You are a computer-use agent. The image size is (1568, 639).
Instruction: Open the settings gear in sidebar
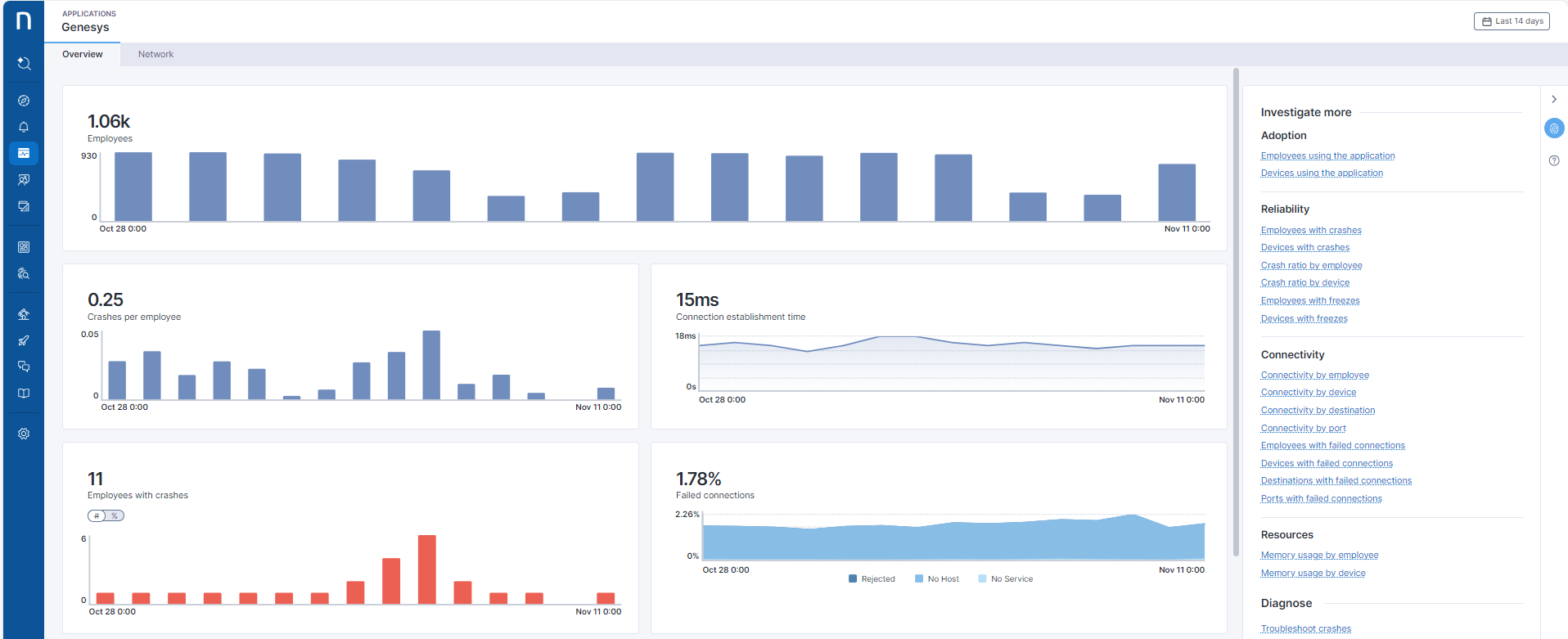coord(24,434)
